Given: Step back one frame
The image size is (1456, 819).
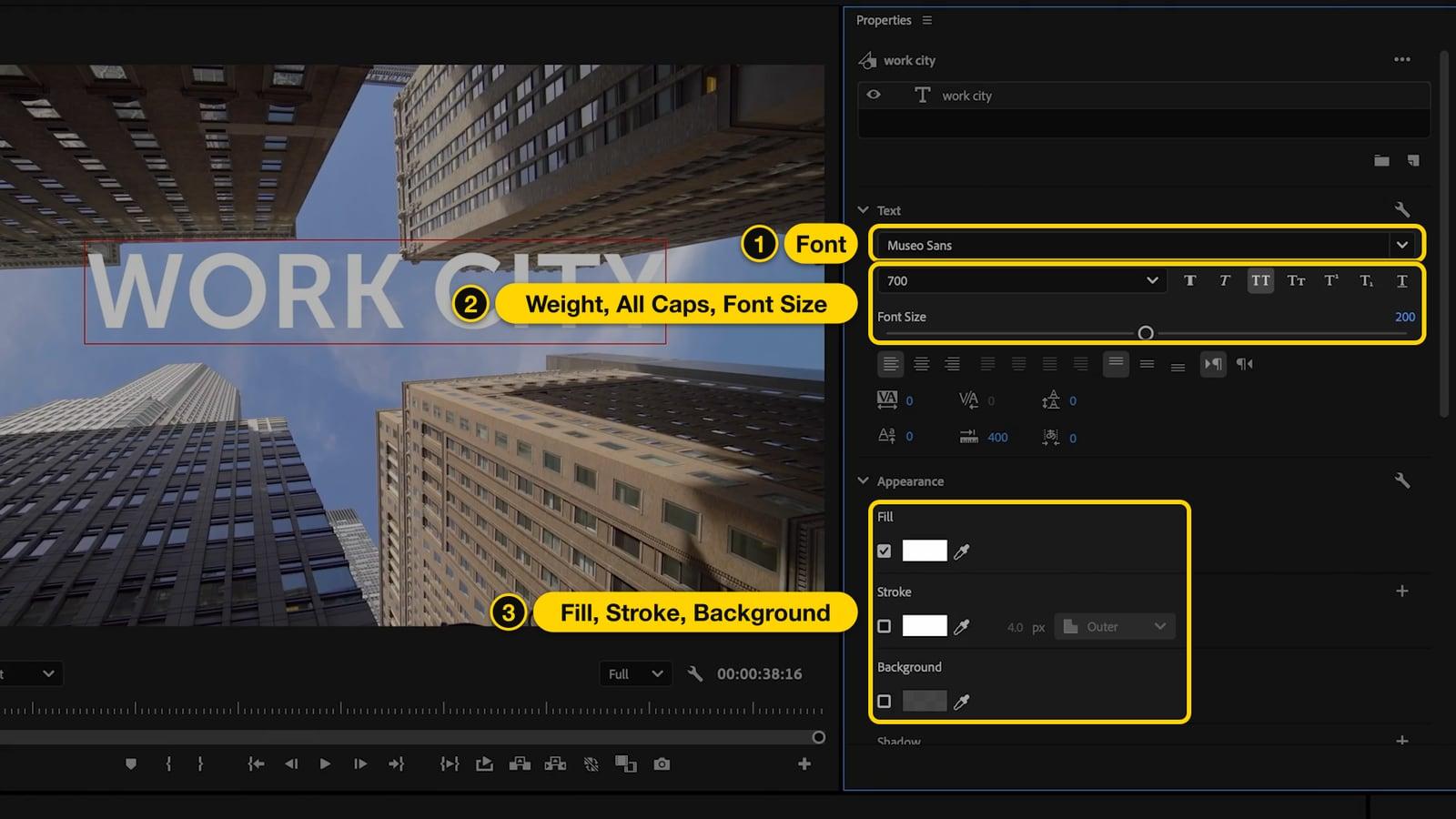Looking at the screenshot, I should pyautogui.click(x=291, y=764).
